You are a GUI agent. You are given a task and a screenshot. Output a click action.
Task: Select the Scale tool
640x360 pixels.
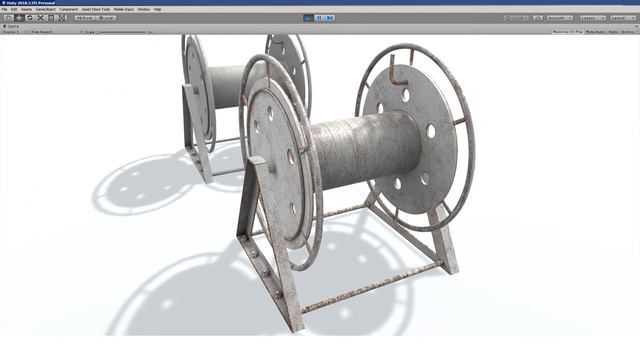(40, 18)
